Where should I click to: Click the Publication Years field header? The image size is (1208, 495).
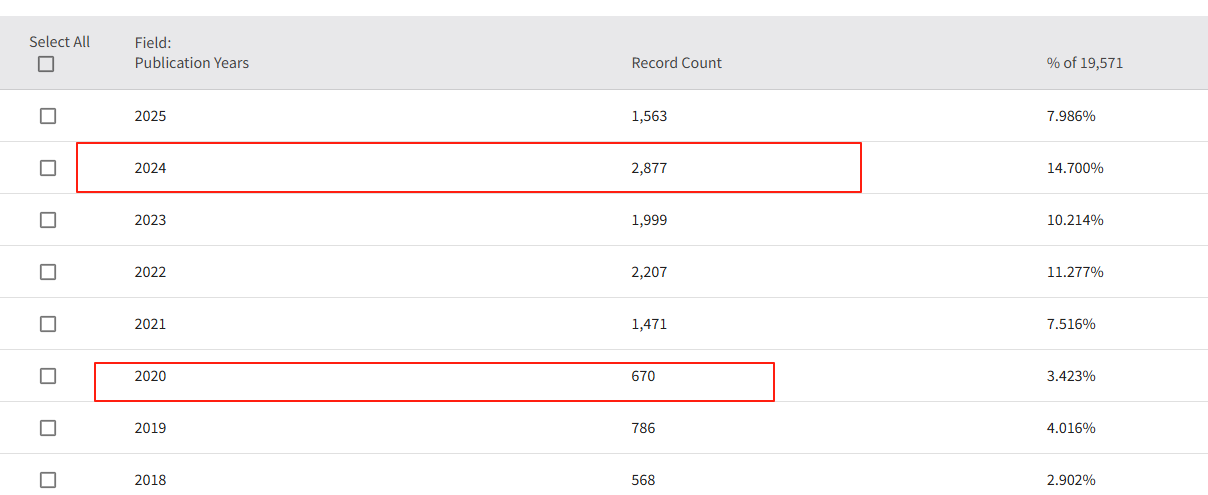coord(191,63)
